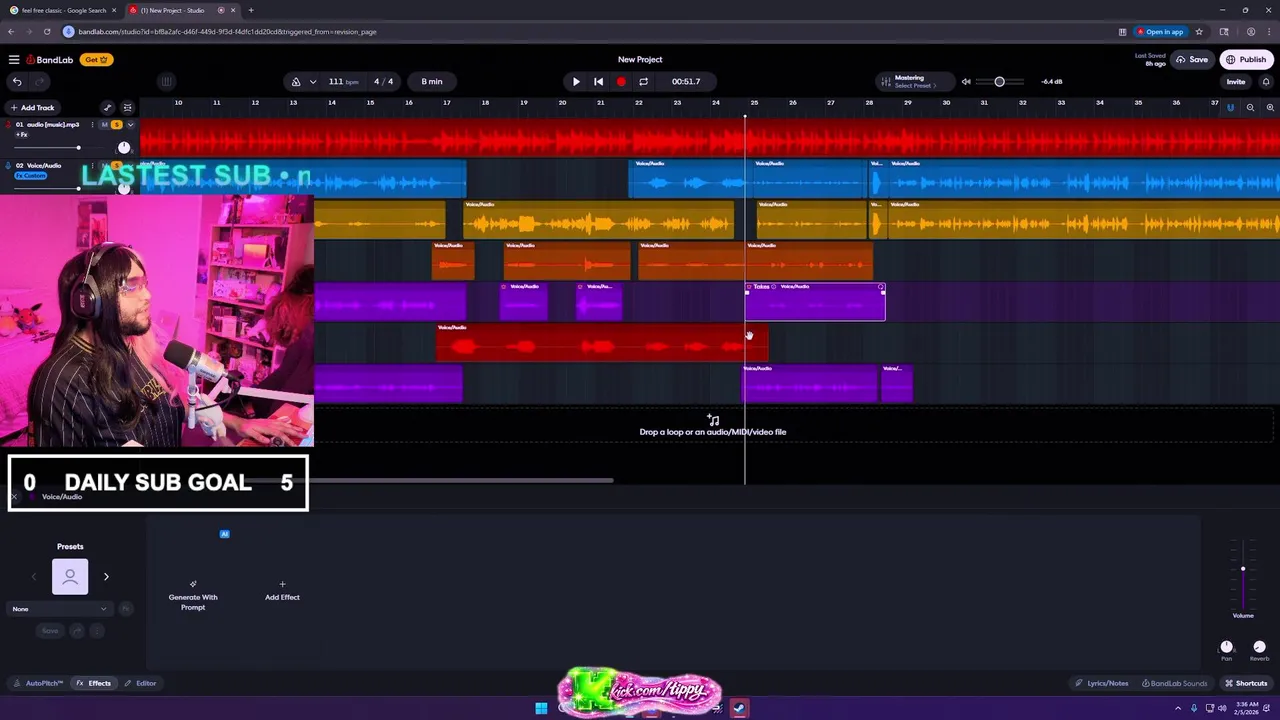Click the 00:51.7 time display
The height and width of the screenshot is (720, 1280).
coord(686,82)
